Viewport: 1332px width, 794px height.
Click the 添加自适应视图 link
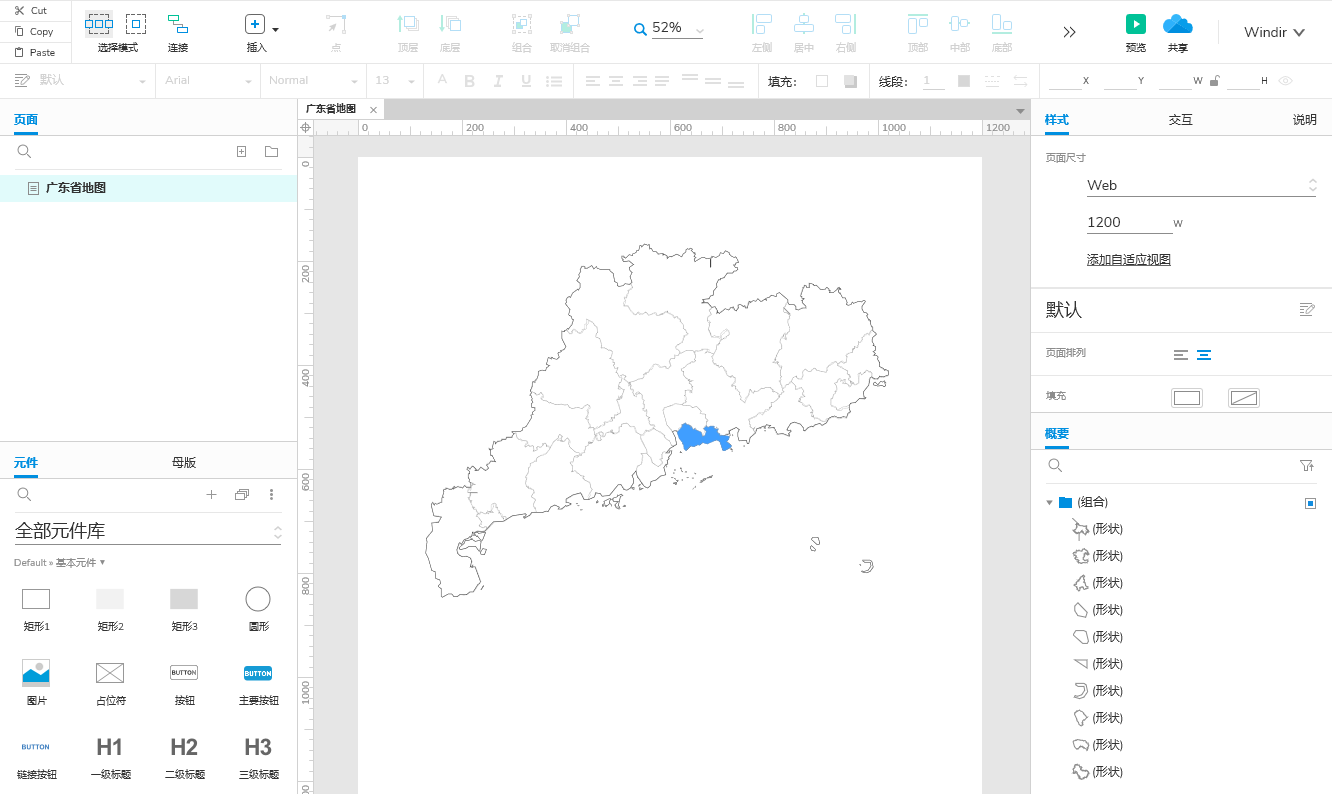coord(1128,260)
